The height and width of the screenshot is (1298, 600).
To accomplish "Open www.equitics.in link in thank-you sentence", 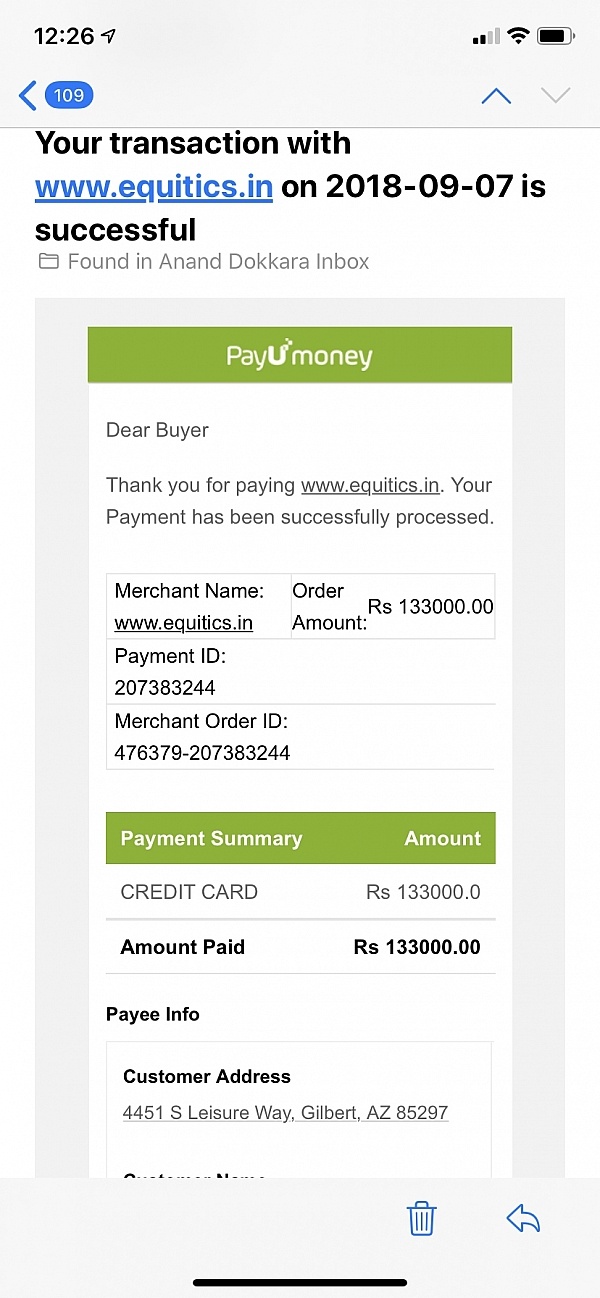I will tap(371, 486).
